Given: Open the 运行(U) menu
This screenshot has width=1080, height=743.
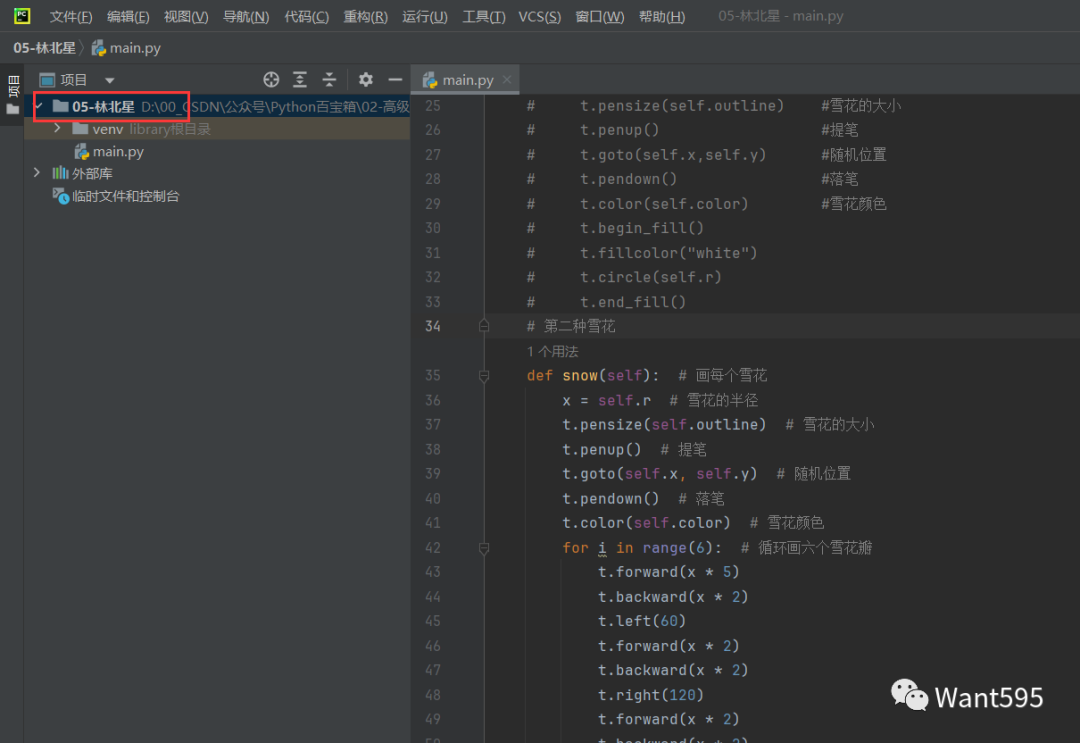Looking at the screenshot, I should [424, 17].
